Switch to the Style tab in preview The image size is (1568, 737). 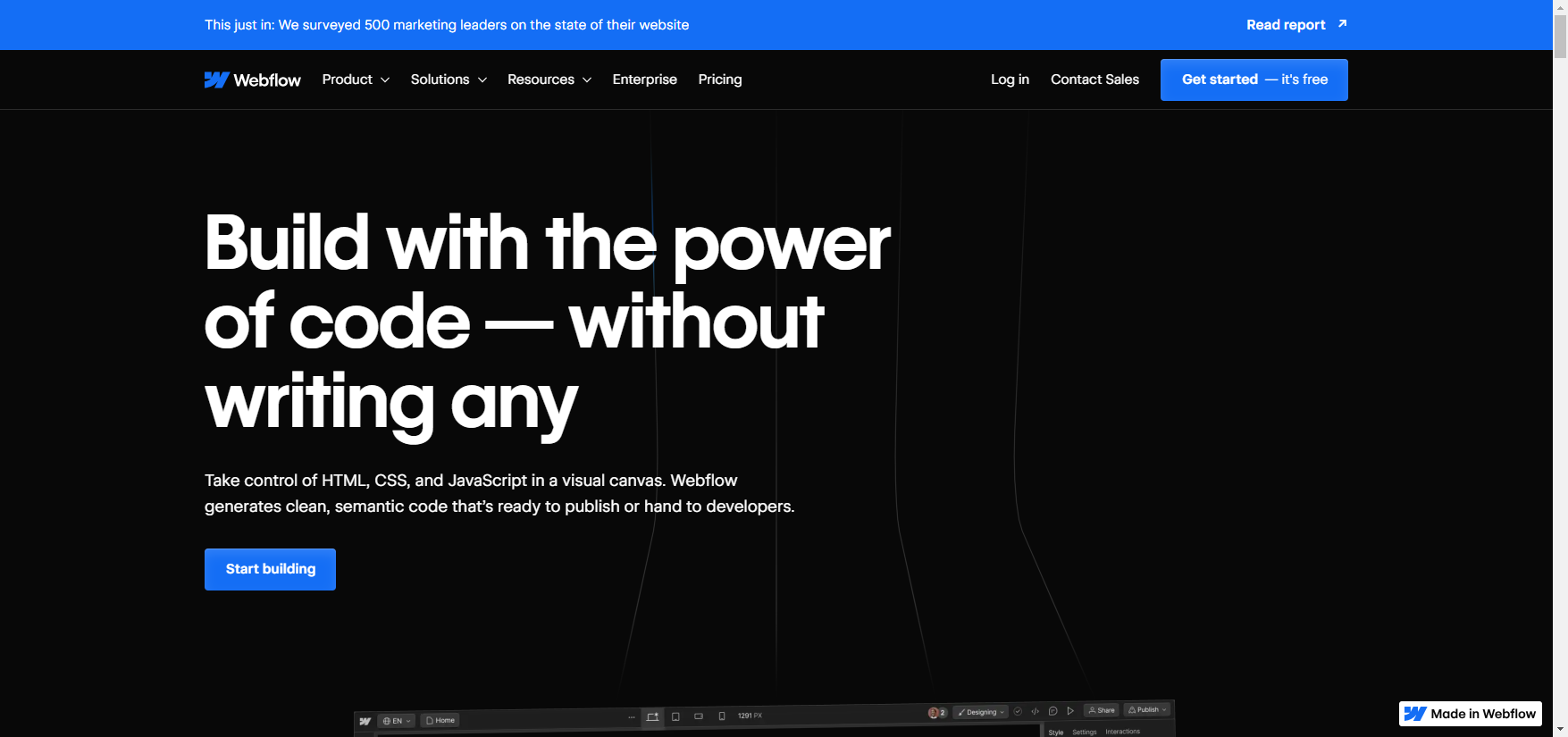tap(1056, 733)
